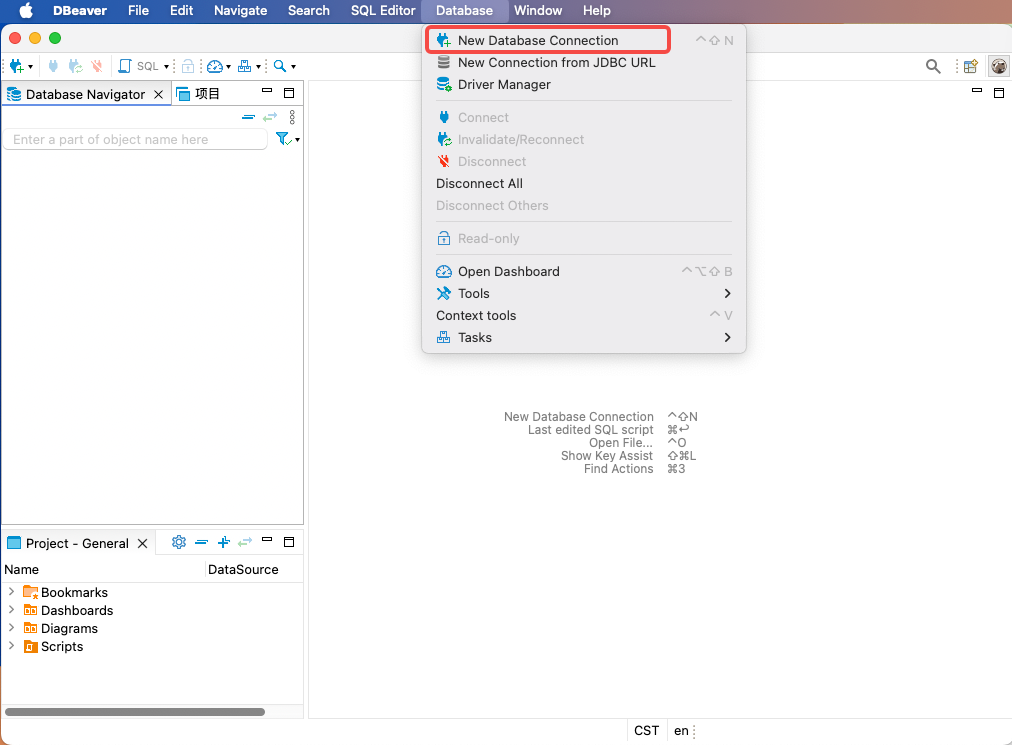Click the Bookmarks folder in Project tree
This screenshot has height=745, width=1012.
(74, 592)
